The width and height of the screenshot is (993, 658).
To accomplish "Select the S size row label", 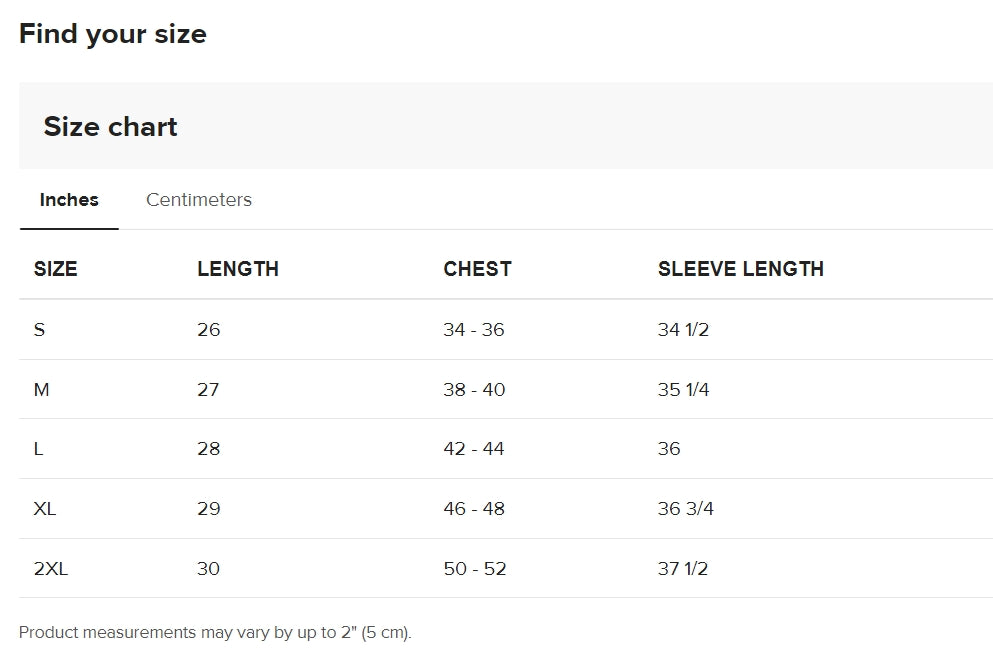I will [39, 329].
